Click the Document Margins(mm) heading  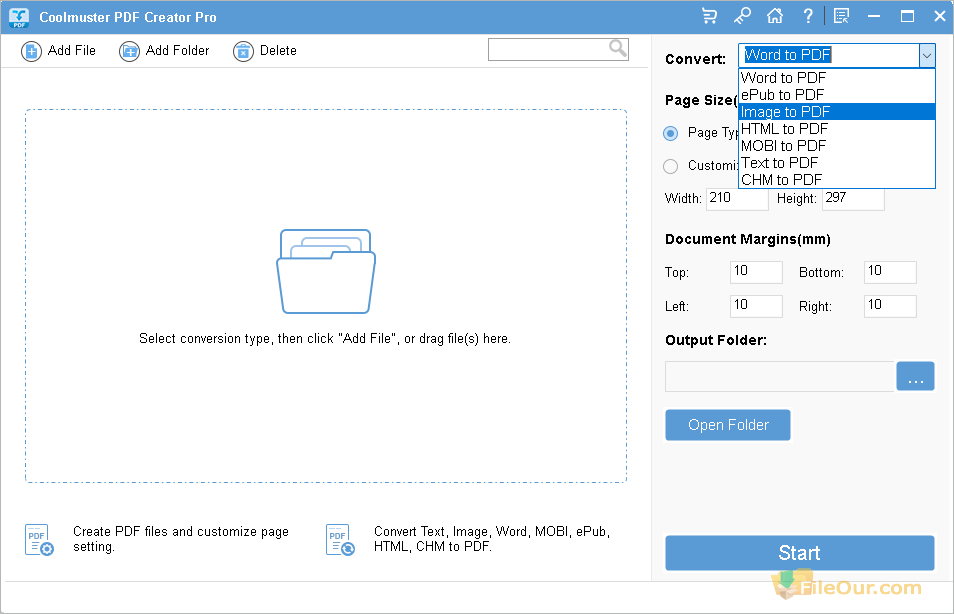click(748, 239)
